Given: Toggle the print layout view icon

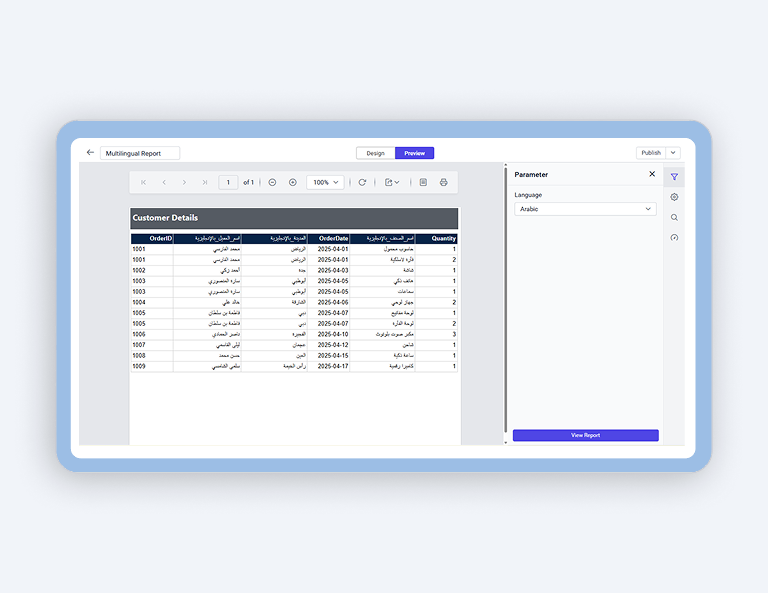Looking at the screenshot, I should tap(423, 182).
